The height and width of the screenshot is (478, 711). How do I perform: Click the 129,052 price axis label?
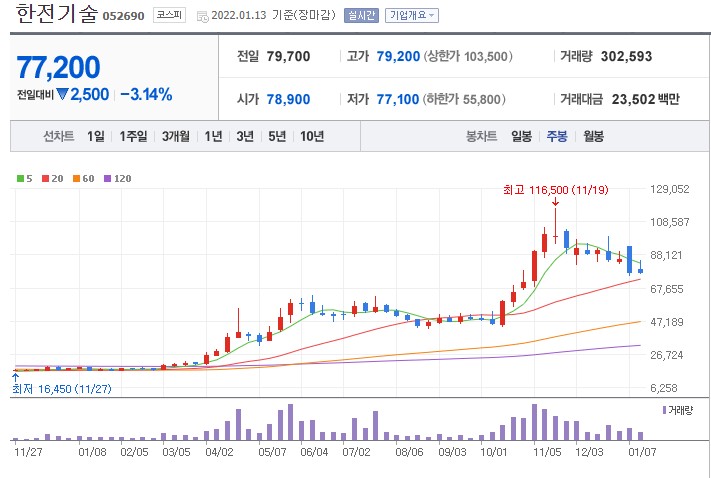[670, 189]
